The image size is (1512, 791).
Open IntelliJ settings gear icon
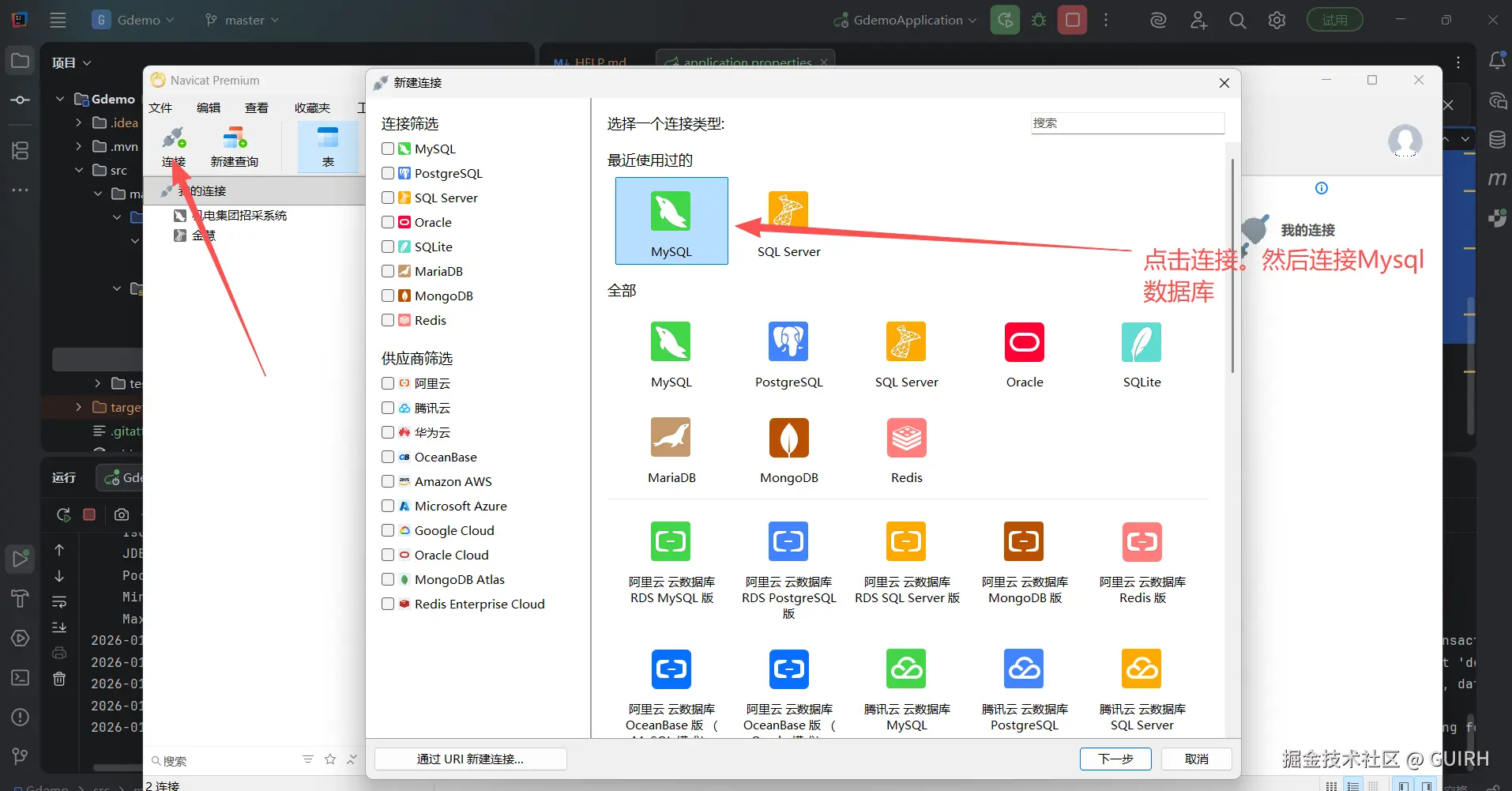click(1277, 21)
